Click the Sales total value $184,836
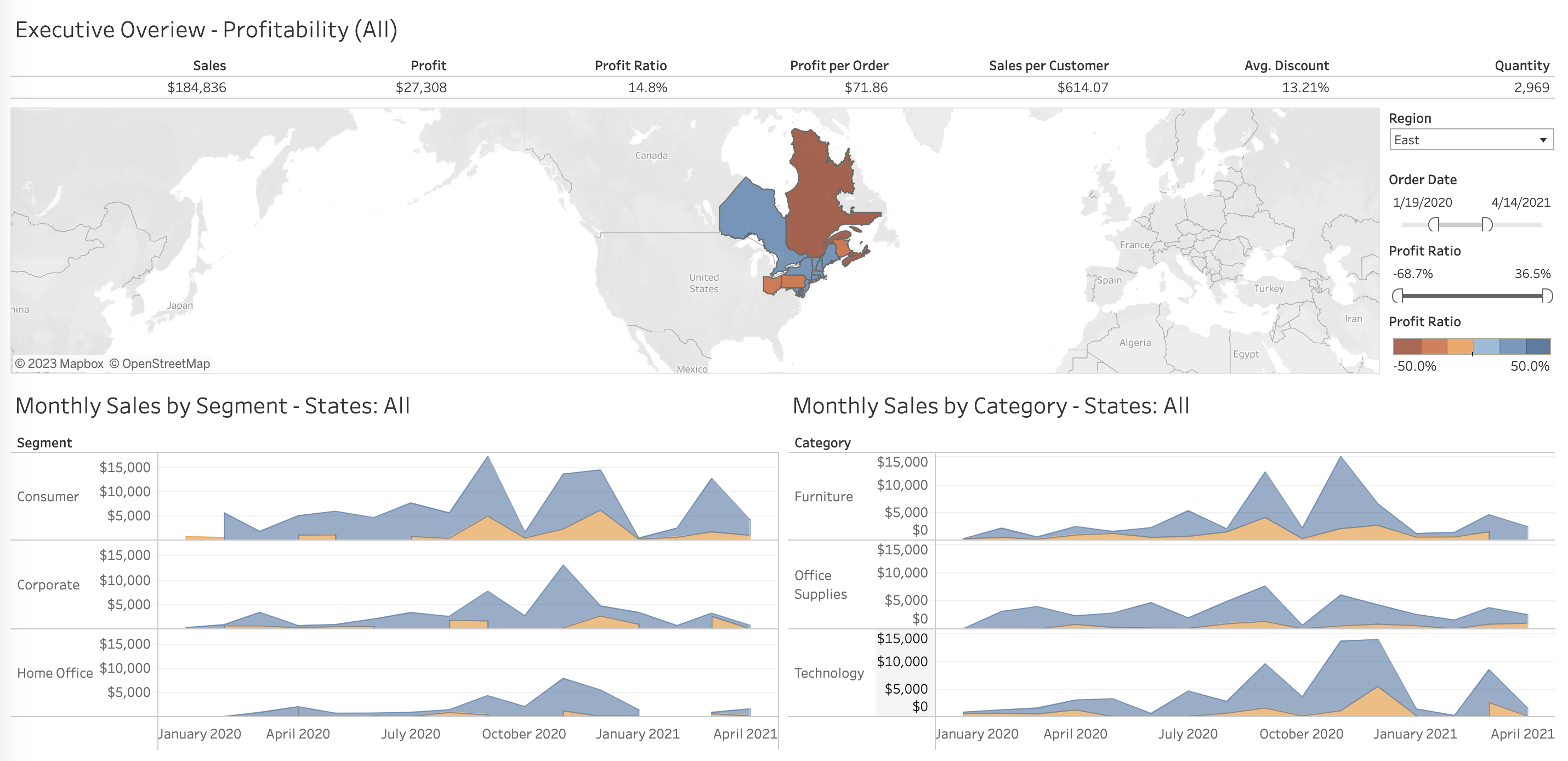Screen dimensions: 1568x761 tap(197, 88)
